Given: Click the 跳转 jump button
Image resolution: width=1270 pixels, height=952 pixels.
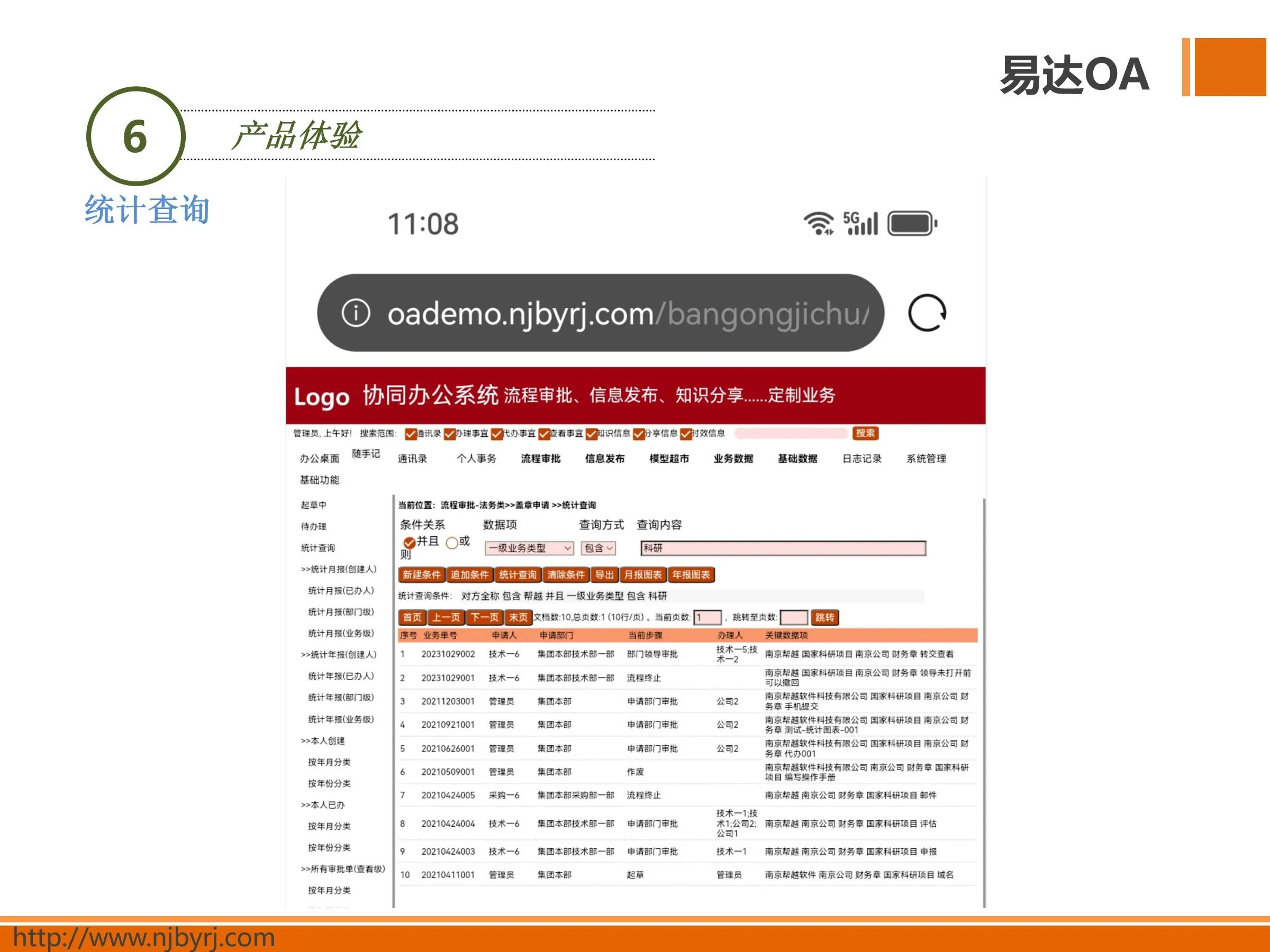Looking at the screenshot, I should 824,617.
